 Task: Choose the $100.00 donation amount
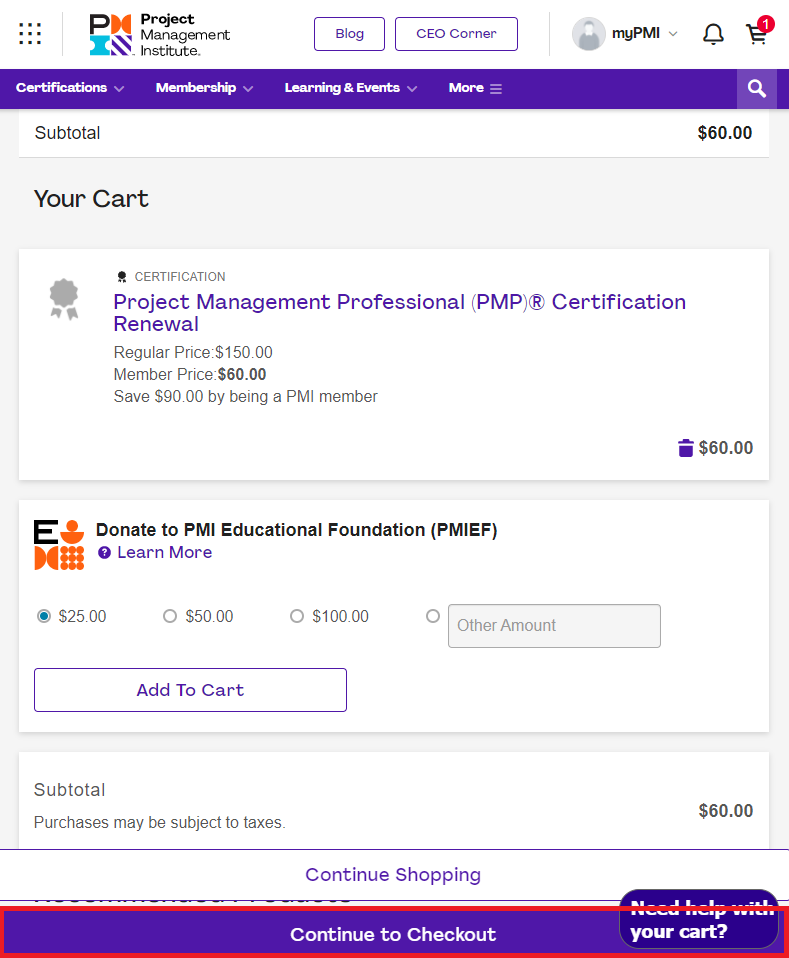[x=297, y=616]
